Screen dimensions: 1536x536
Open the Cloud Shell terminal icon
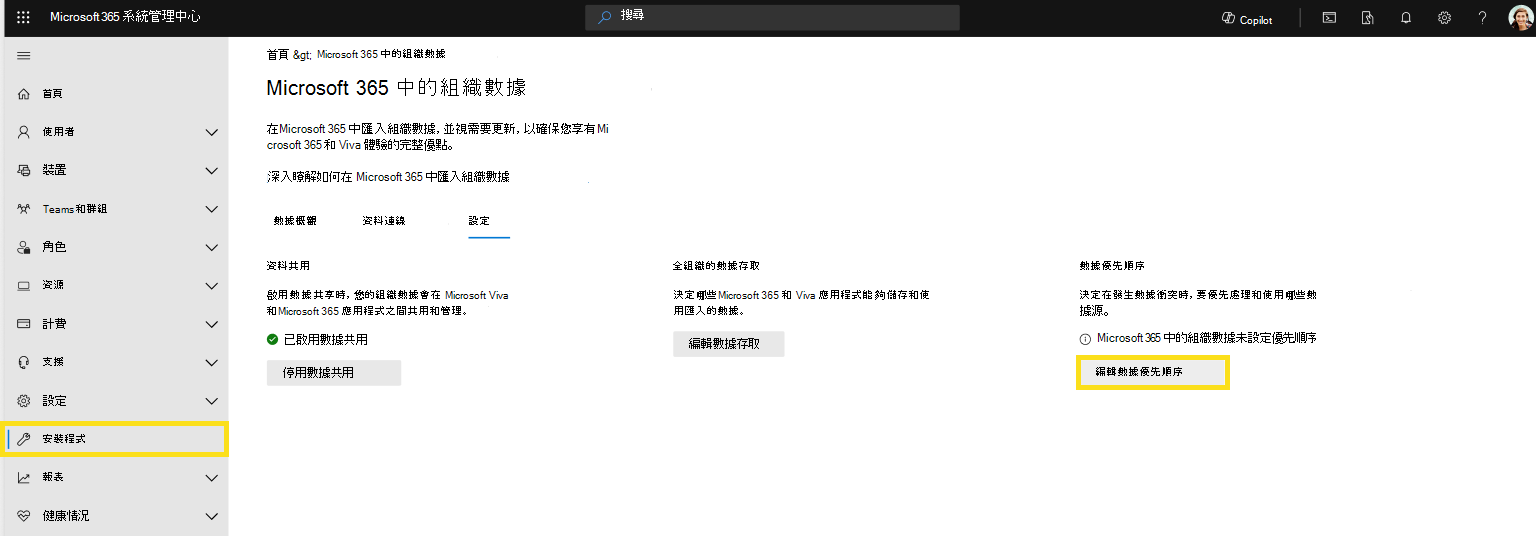point(1329,18)
